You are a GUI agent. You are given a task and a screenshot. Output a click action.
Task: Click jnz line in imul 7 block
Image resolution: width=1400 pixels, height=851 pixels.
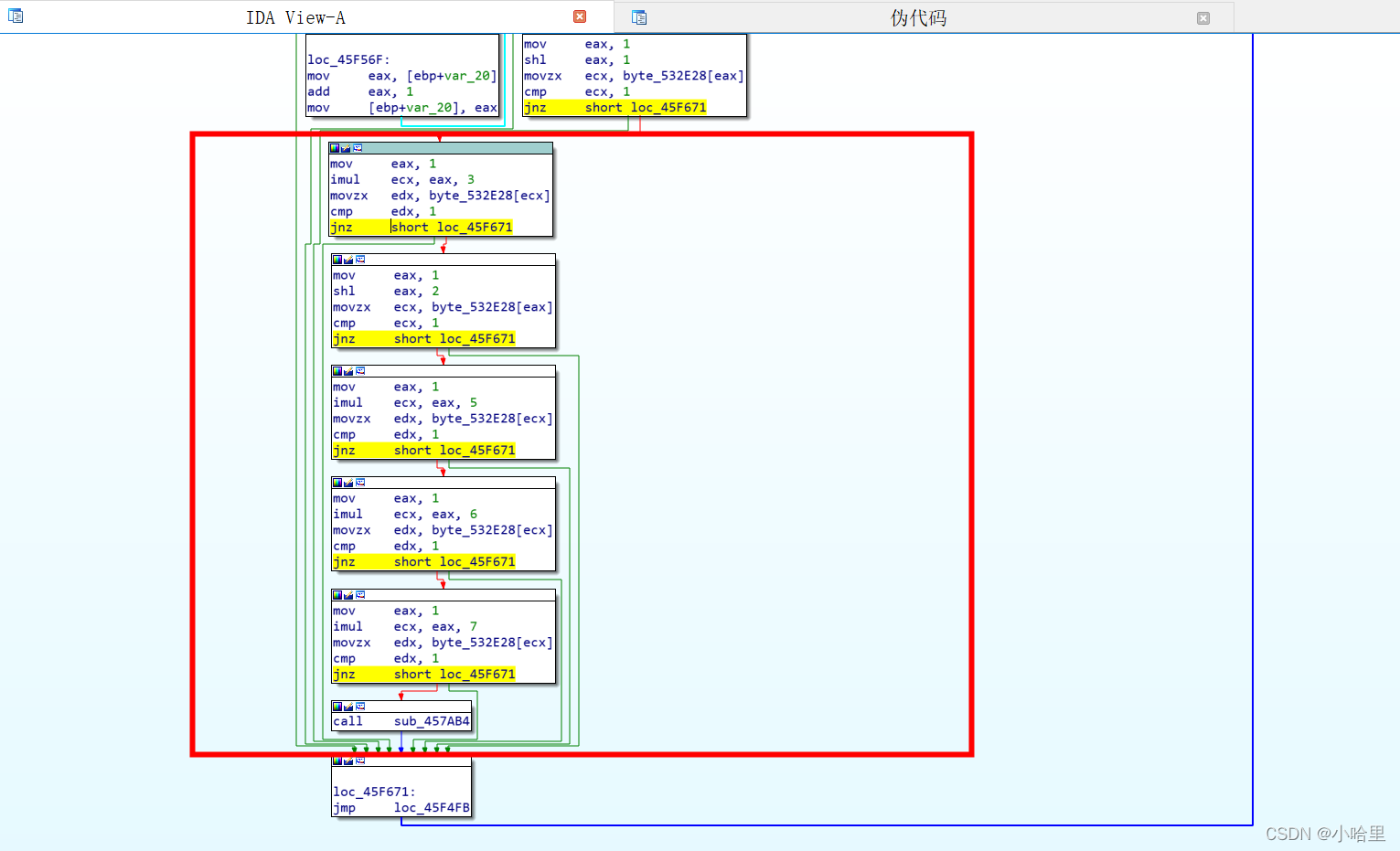[424, 674]
